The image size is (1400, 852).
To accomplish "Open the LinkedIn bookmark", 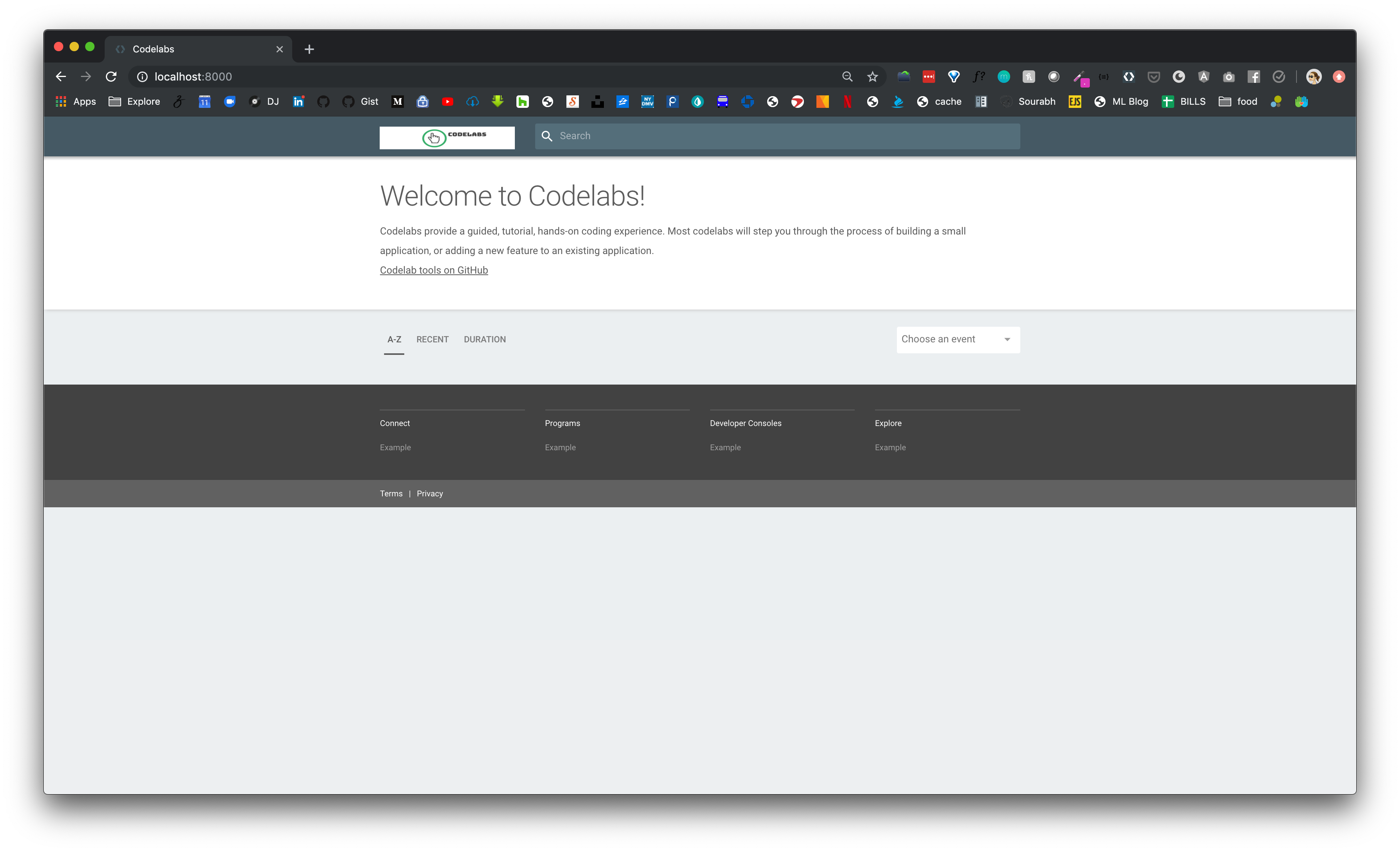I will point(298,101).
